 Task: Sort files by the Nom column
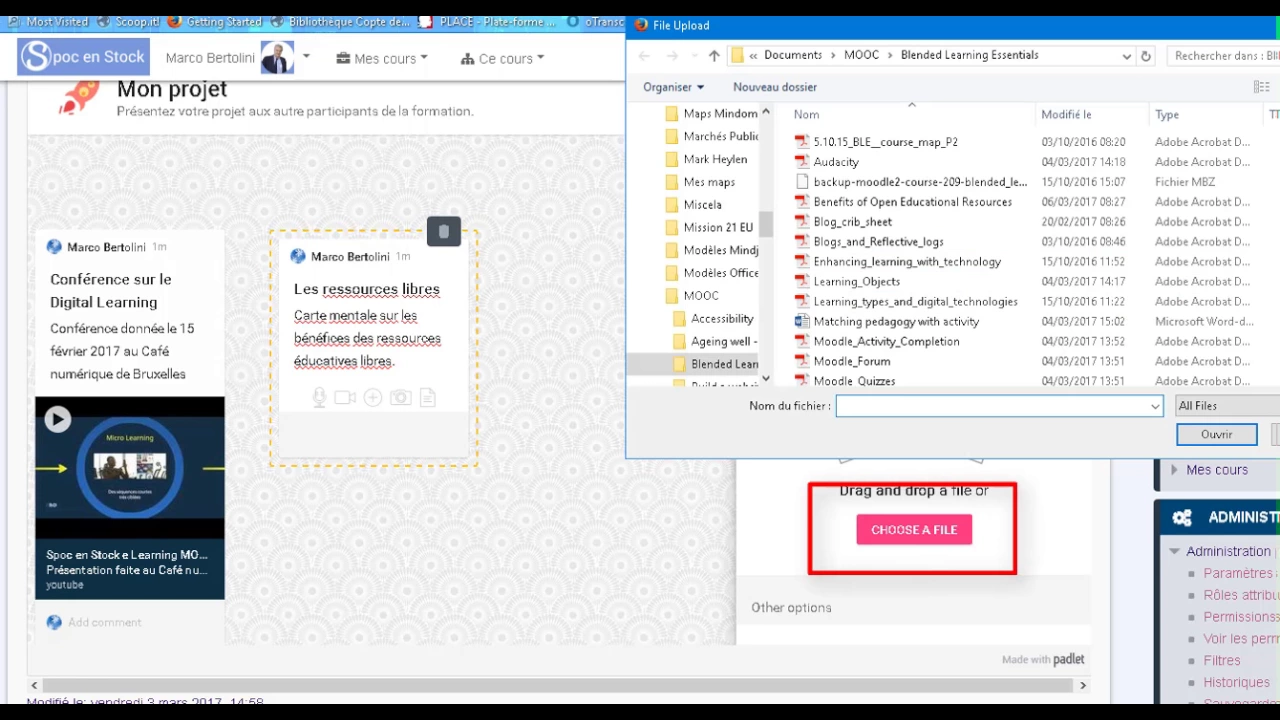click(x=806, y=115)
